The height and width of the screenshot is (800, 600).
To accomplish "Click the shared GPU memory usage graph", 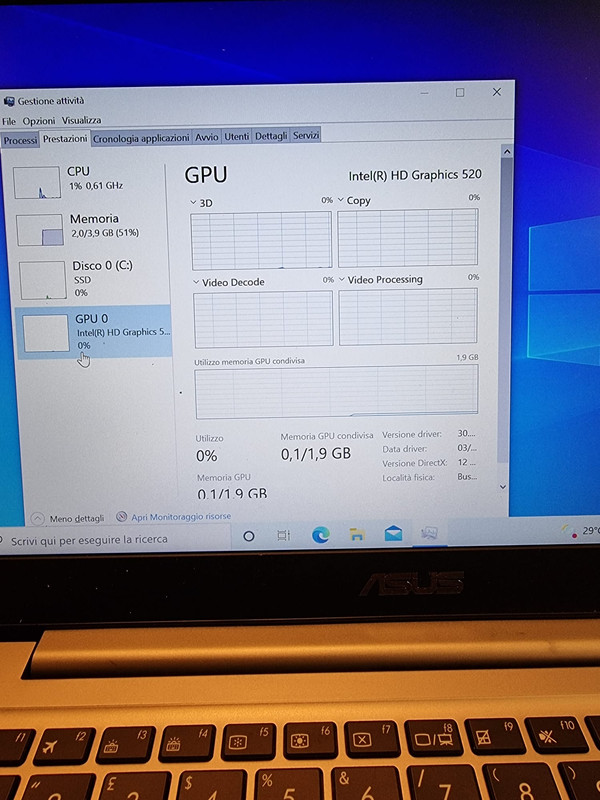I will (x=337, y=391).
